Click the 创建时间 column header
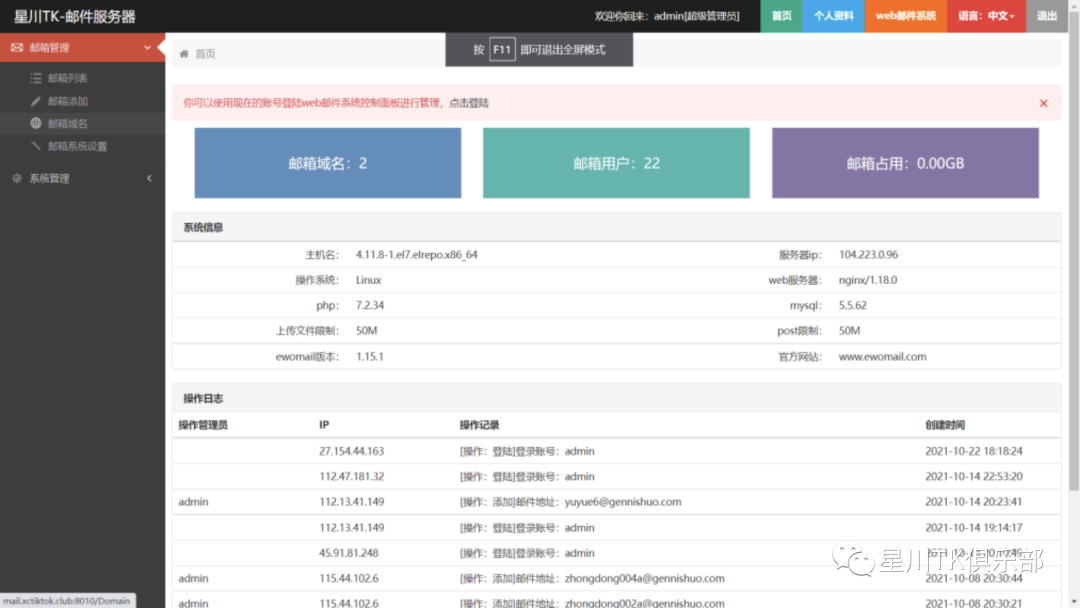This screenshot has width=1080, height=608. pos(945,426)
